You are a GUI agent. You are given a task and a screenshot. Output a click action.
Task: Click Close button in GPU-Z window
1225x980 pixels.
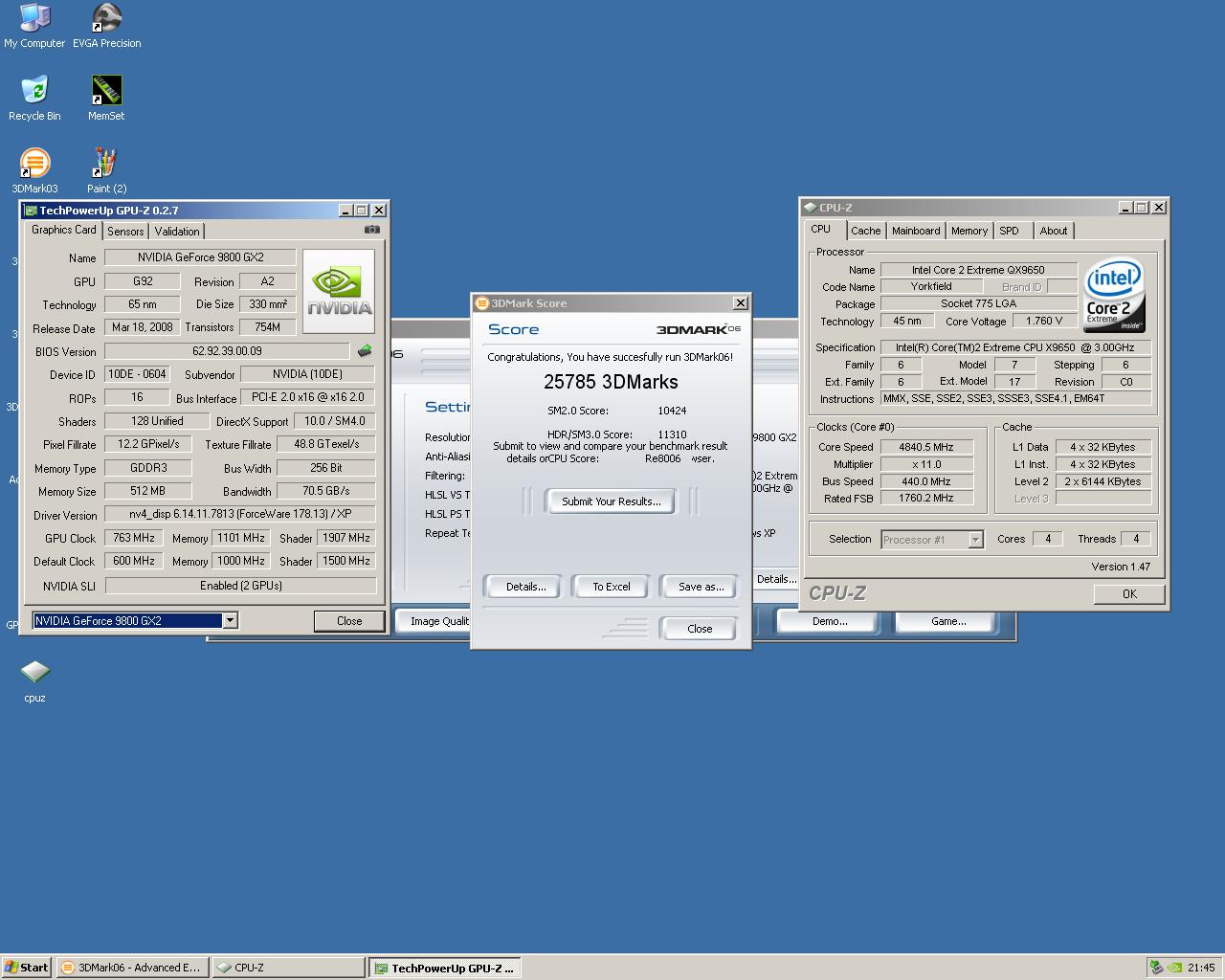(x=349, y=621)
